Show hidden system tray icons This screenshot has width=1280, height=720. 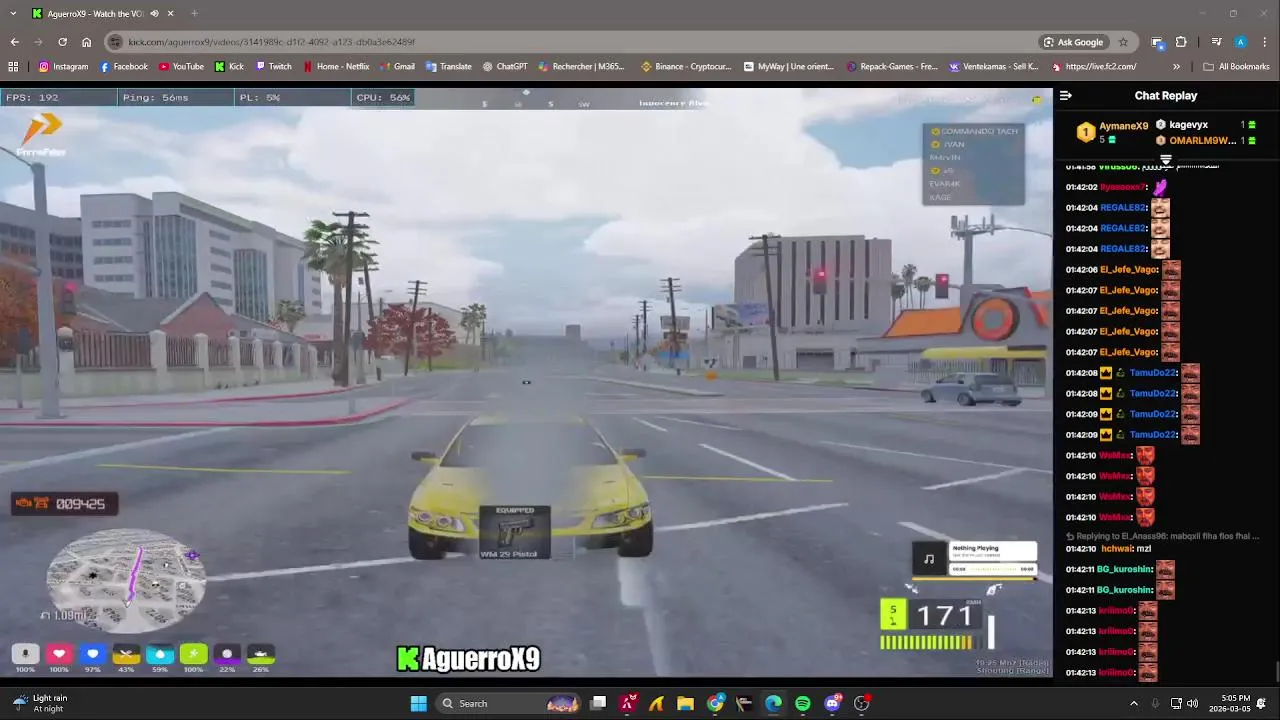click(1133, 703)
